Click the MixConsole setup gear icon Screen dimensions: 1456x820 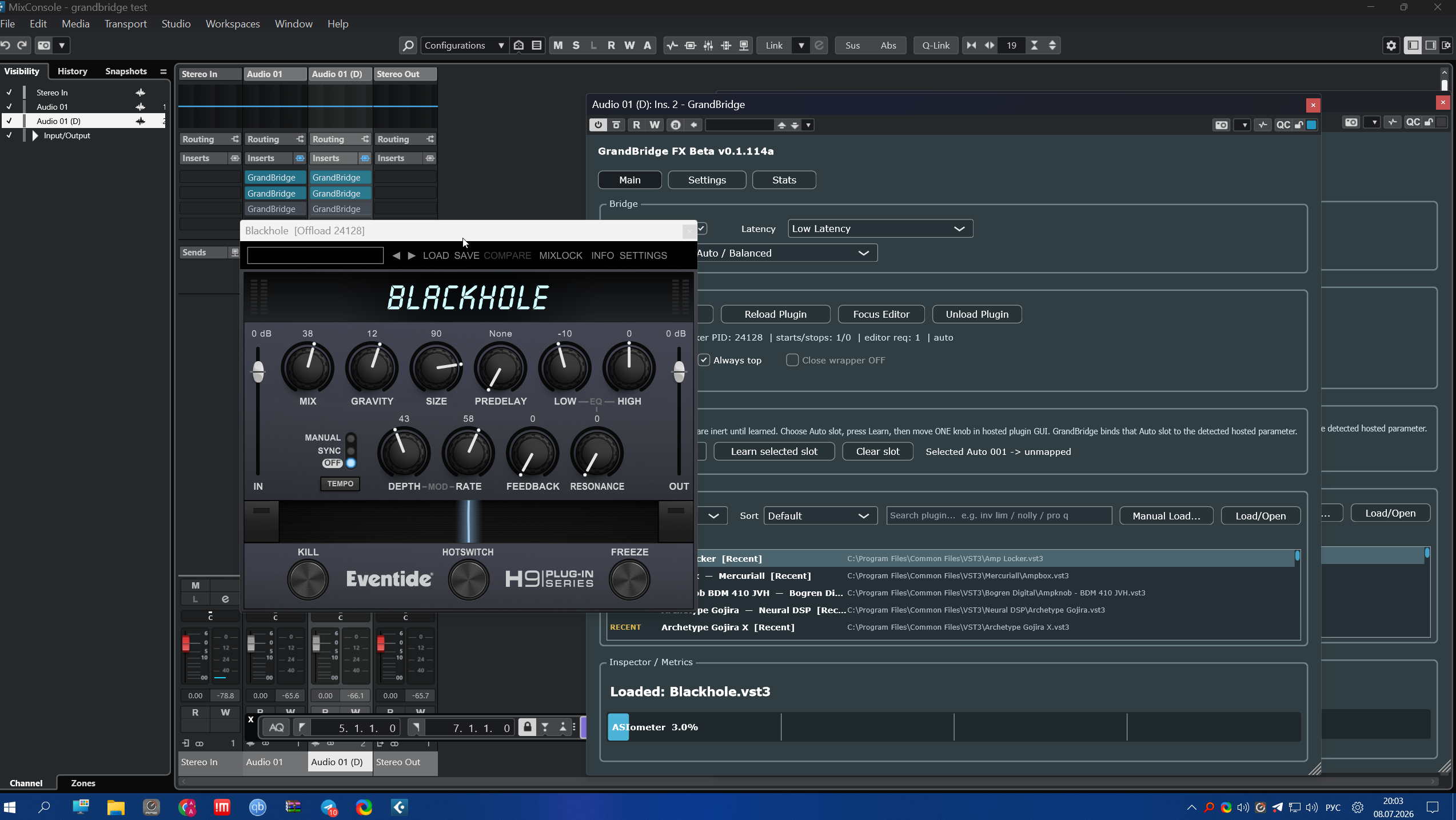1391,45
